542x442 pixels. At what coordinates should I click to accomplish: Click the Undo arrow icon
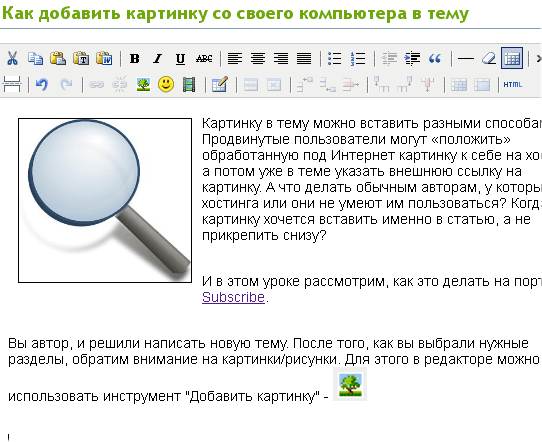(41, 84)
